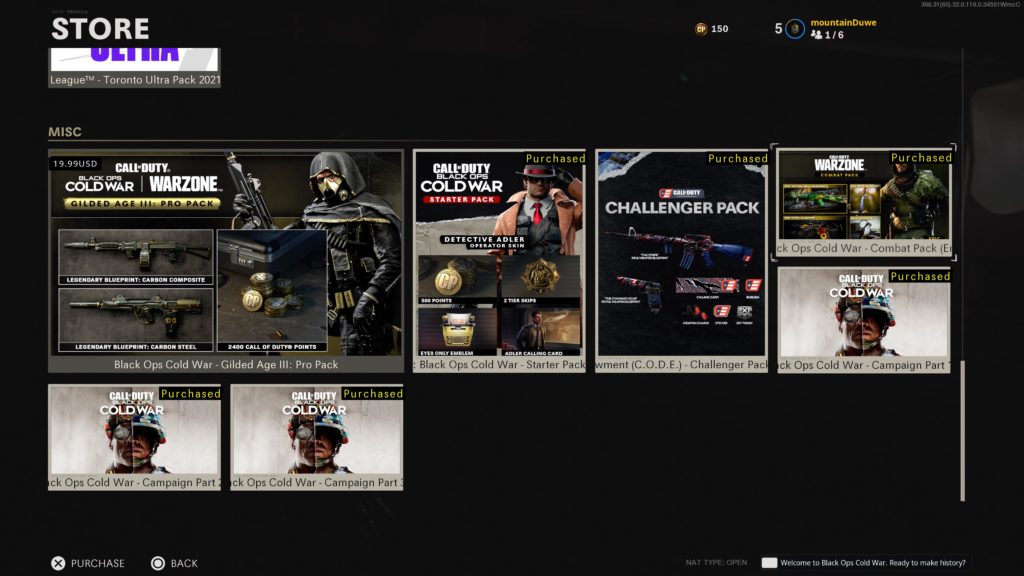
Task: Click the circle Back button icon
Action: tap(157, 563)
